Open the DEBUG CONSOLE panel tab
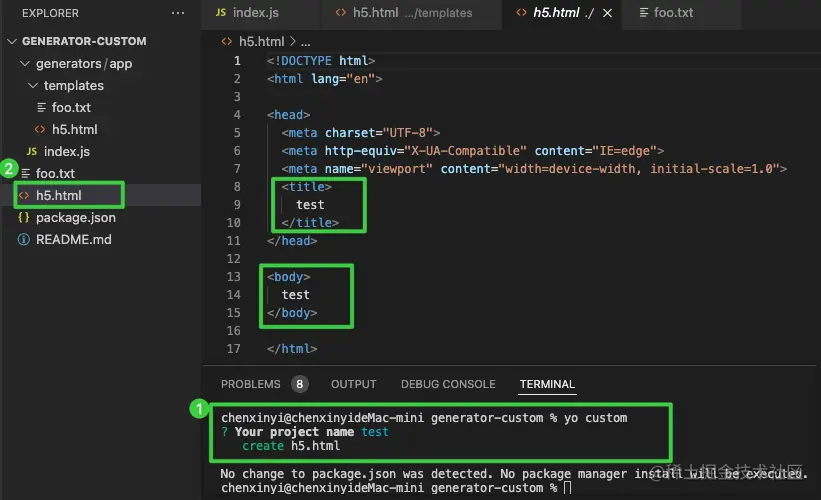 click(x=448, y=384)
